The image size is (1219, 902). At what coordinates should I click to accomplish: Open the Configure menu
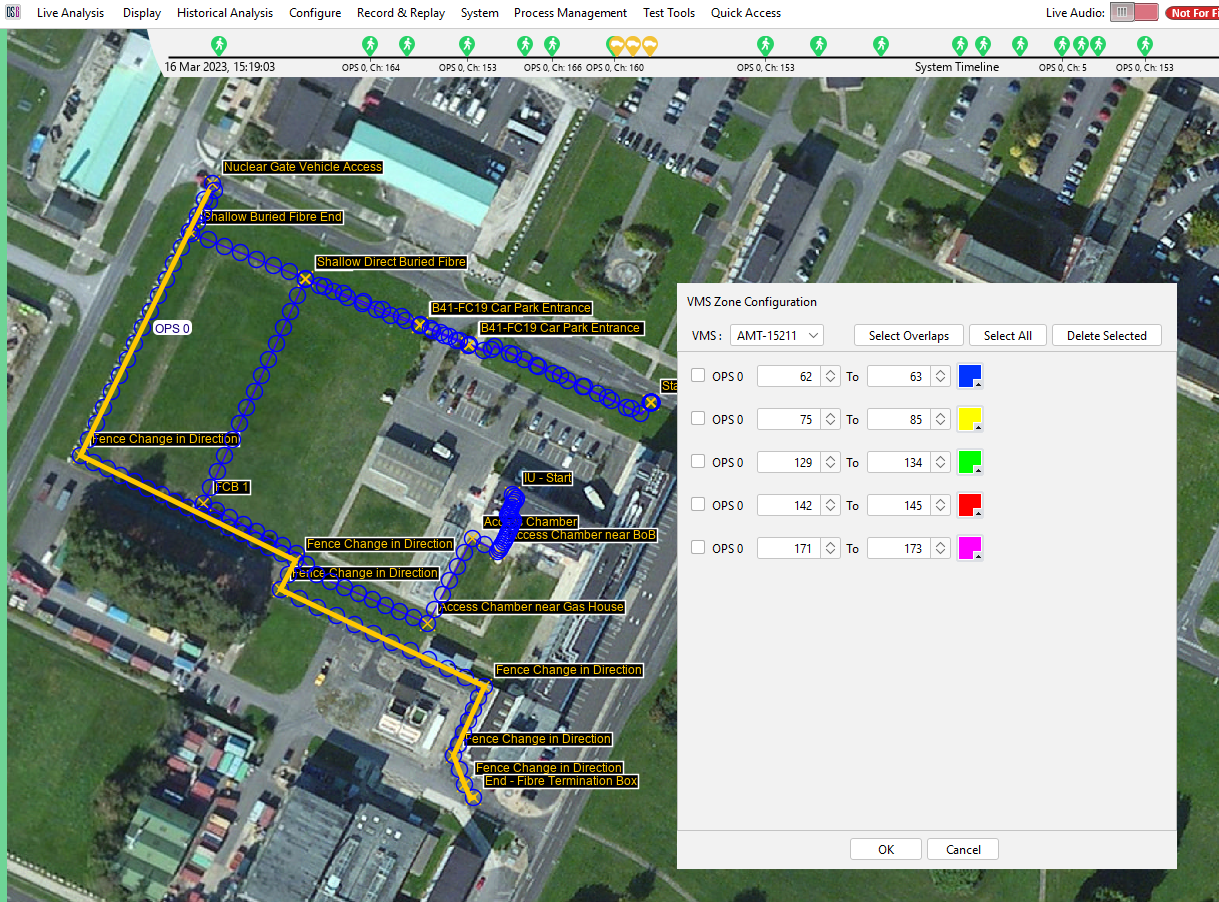coord(315,13)
